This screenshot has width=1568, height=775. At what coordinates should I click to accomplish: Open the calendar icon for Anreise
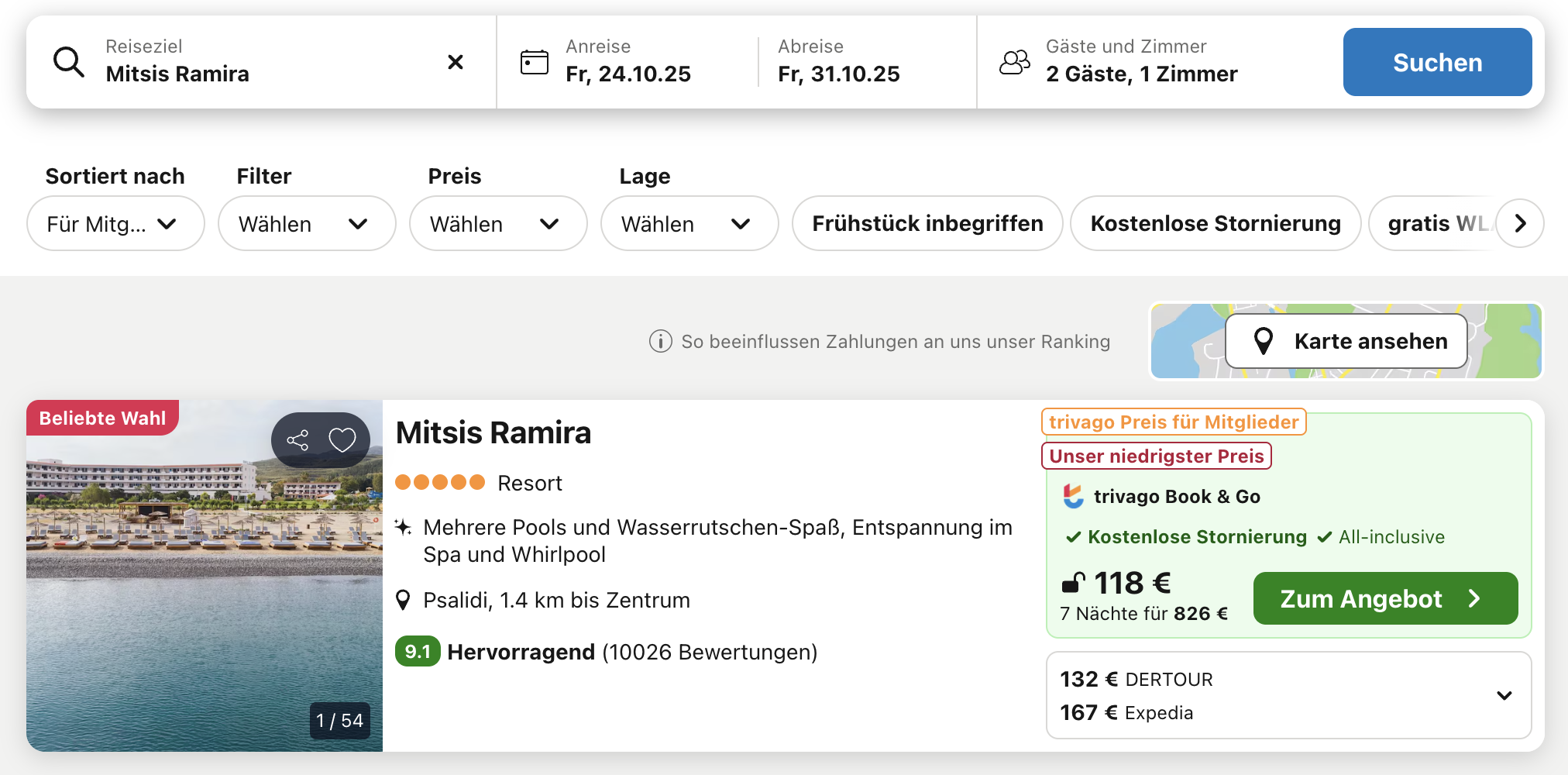(534, 62)
